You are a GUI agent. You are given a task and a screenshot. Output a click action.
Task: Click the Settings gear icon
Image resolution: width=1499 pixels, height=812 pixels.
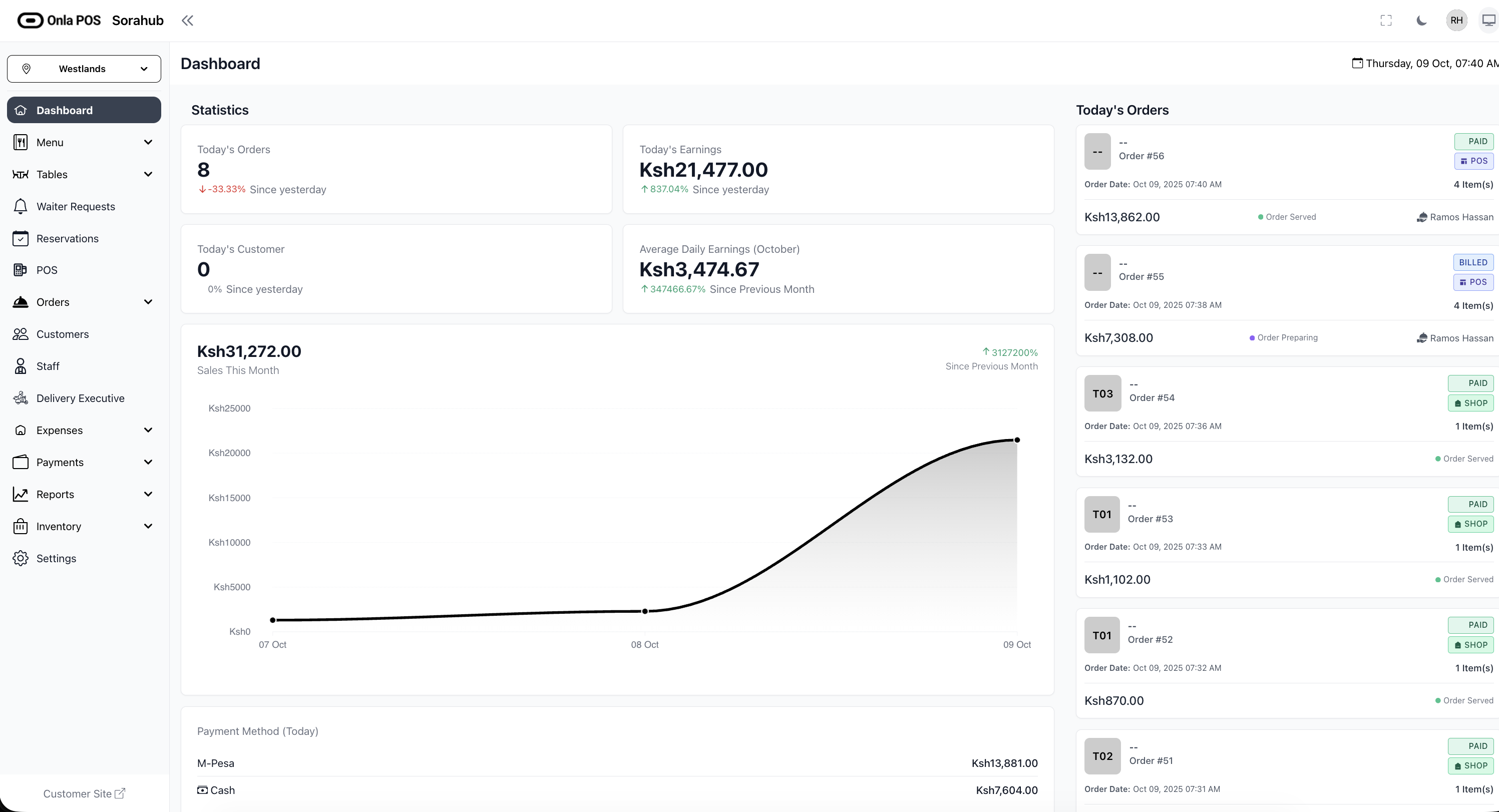click(x=21, y=558)
